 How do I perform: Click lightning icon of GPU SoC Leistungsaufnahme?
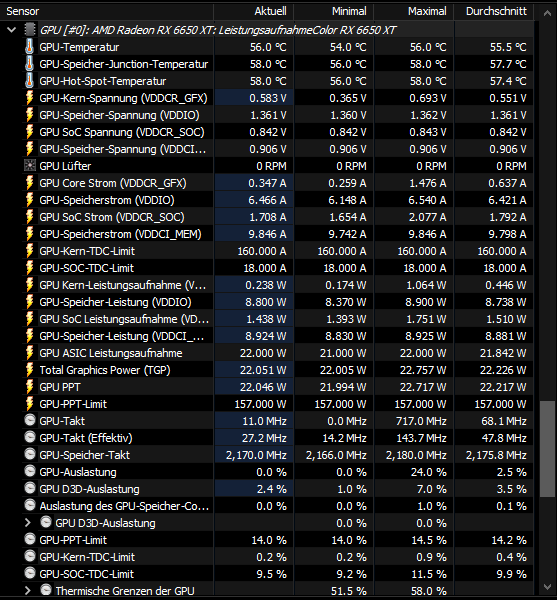[x=29, y=319]
